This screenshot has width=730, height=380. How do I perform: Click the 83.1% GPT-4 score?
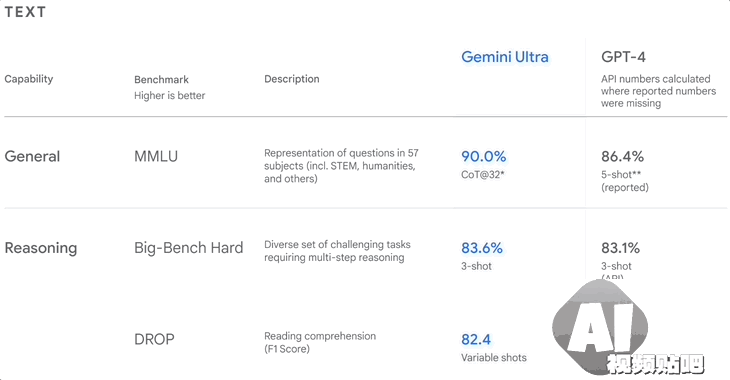tap(620, 248)
